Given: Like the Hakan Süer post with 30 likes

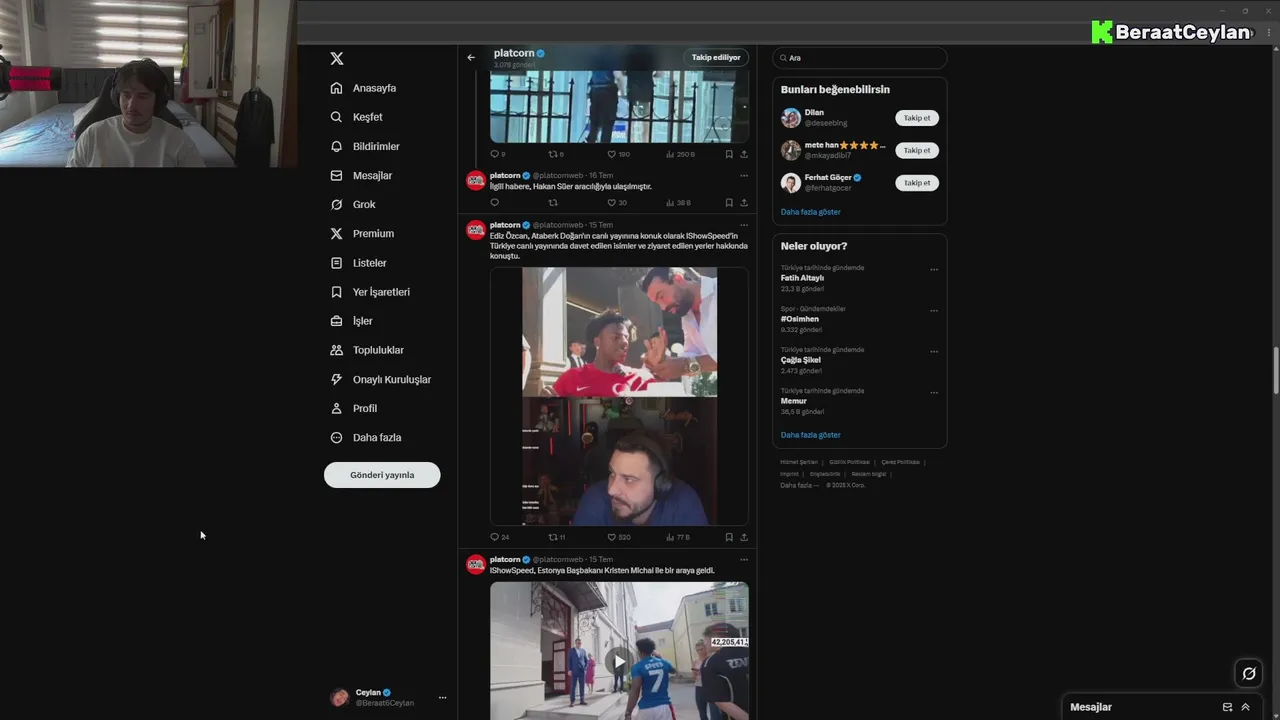Looking at the screenshot, I should point(617,202).
